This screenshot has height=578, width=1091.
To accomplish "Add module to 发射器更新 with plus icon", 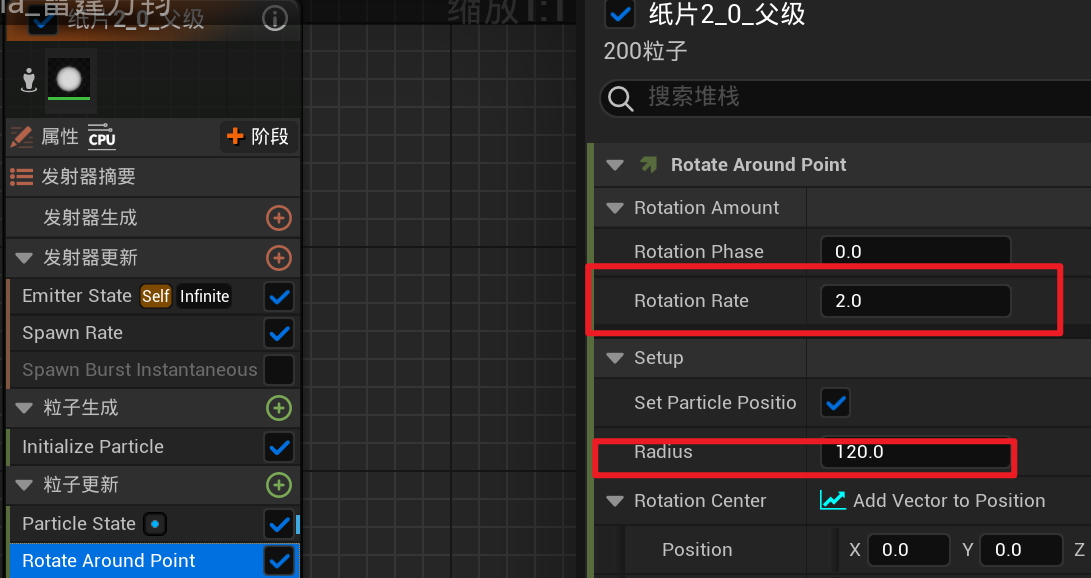I will point(279,258).
